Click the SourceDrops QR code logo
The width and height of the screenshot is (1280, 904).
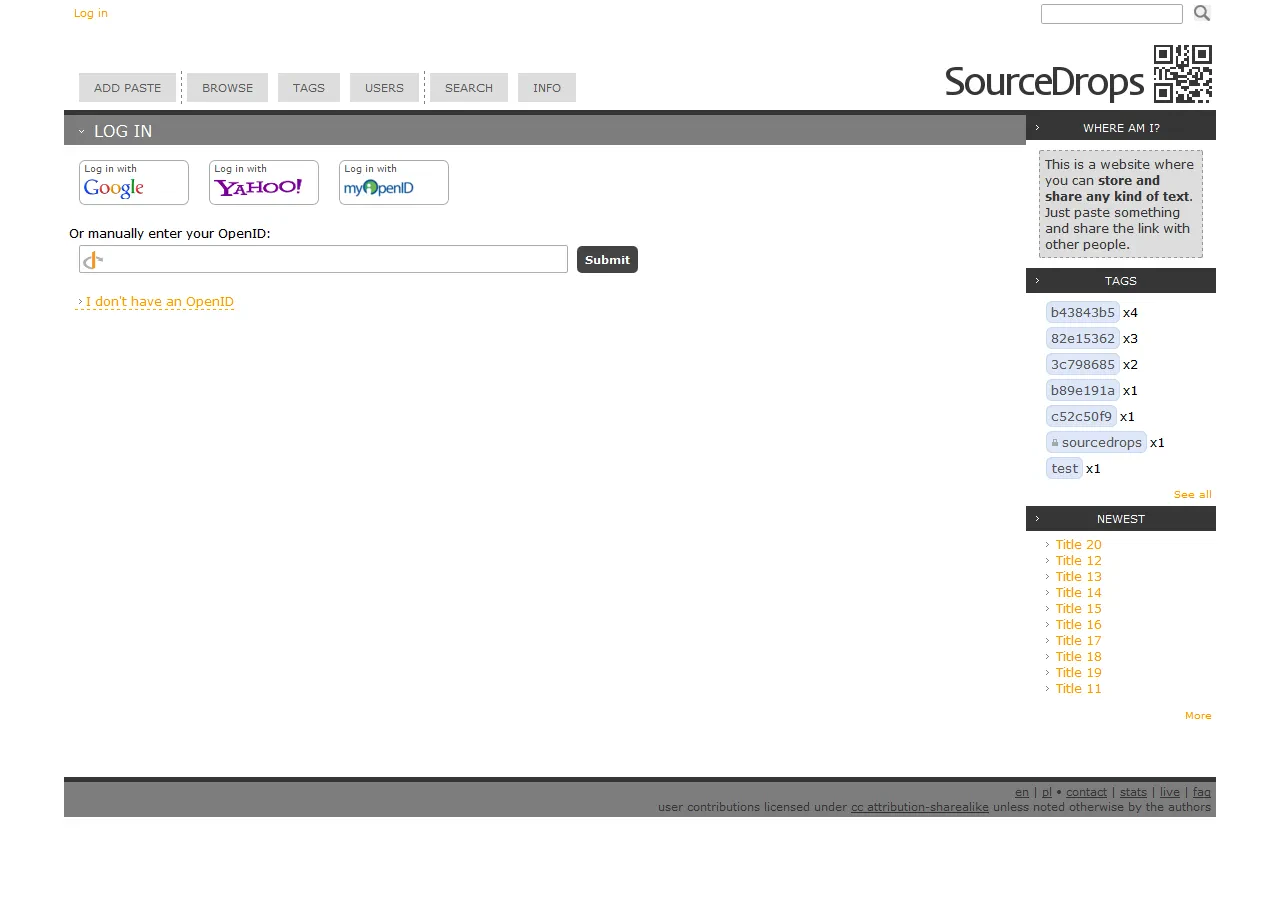(x=1182, y=74)
